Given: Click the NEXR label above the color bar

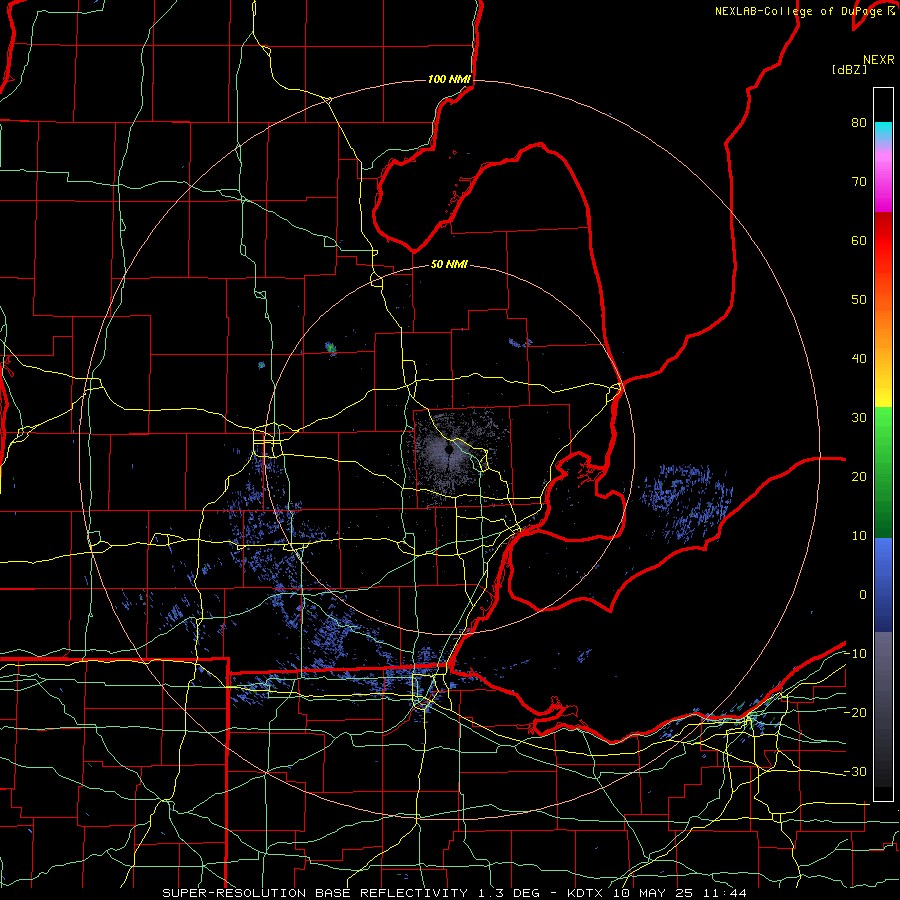Looking at the screenshot, I should coord(879,60).
